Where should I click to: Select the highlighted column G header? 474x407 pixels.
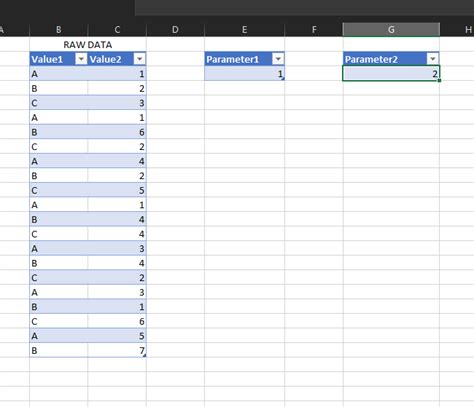tap(391, 30)
